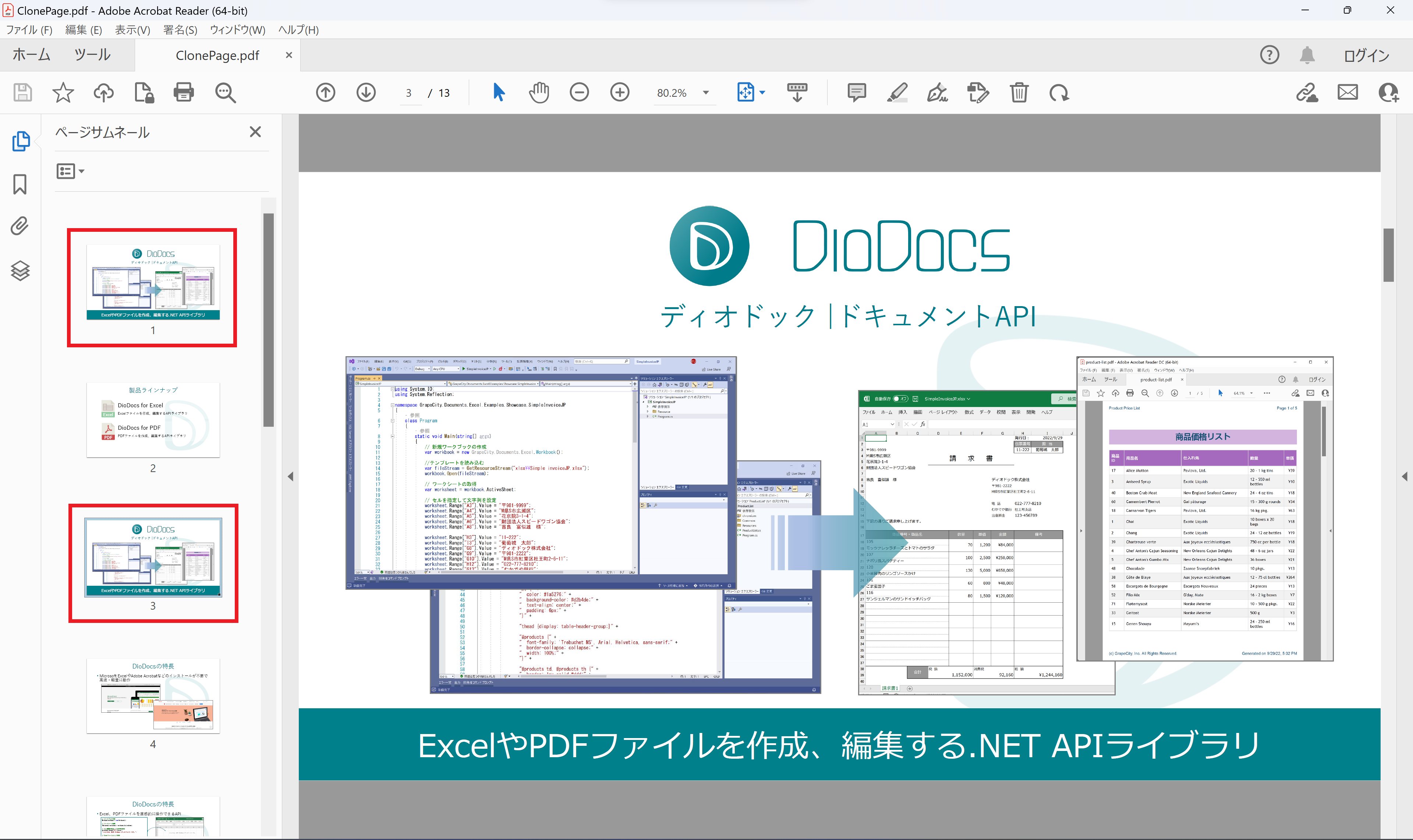Invite people with the user icon
1413x840 pixels.
tap(1389, 92)
